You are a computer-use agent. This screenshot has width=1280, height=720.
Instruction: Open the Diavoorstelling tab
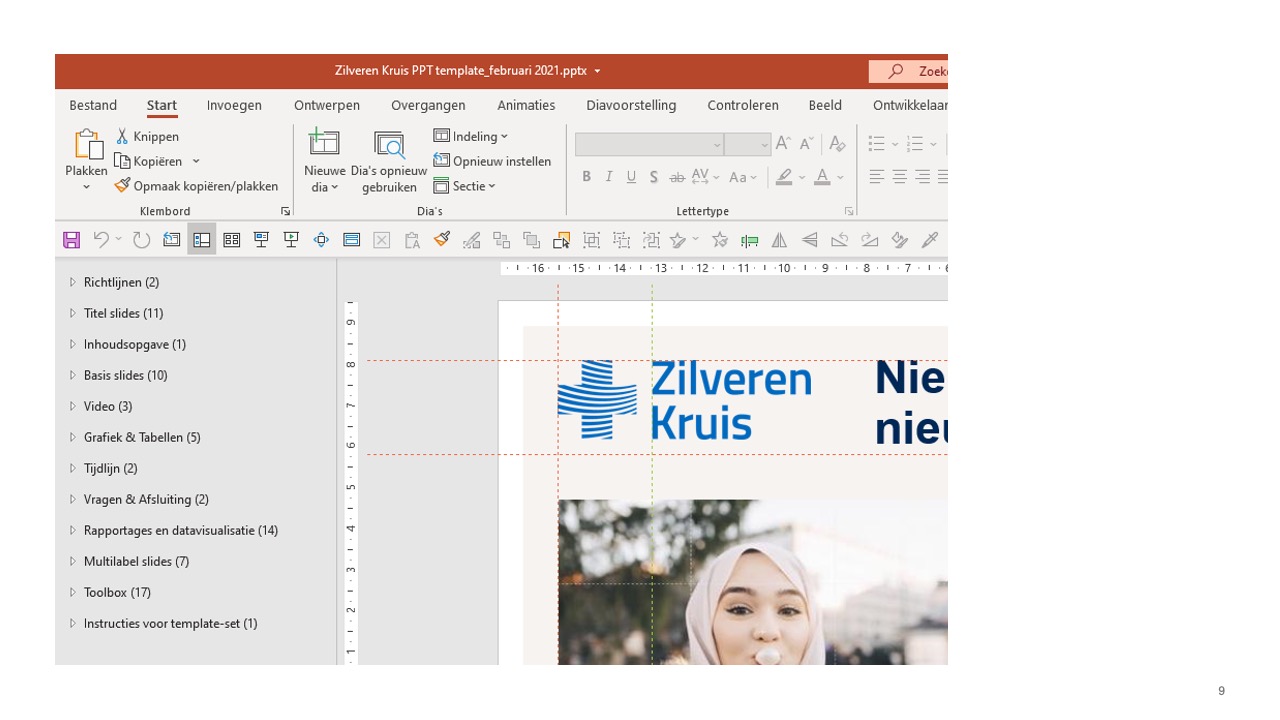pyautogui.click(x=631, y=105)
